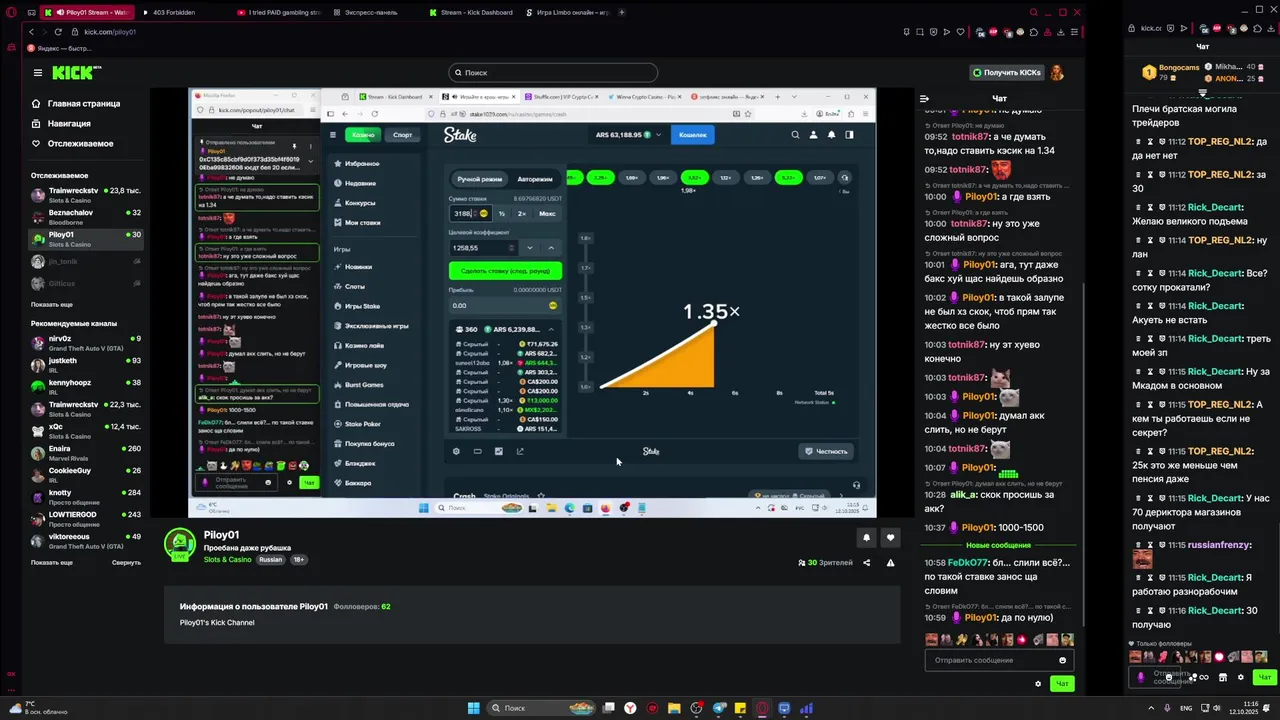Image resolution: width=1280 pixels, height=720 pixels.
Task: Open followed channel Beznachalov
Action: pos(86,215)
